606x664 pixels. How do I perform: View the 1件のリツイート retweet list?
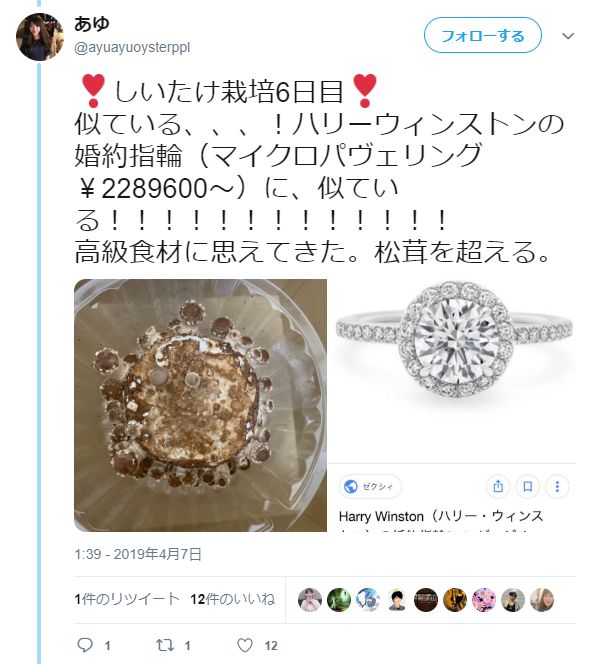tap(127, 599)
